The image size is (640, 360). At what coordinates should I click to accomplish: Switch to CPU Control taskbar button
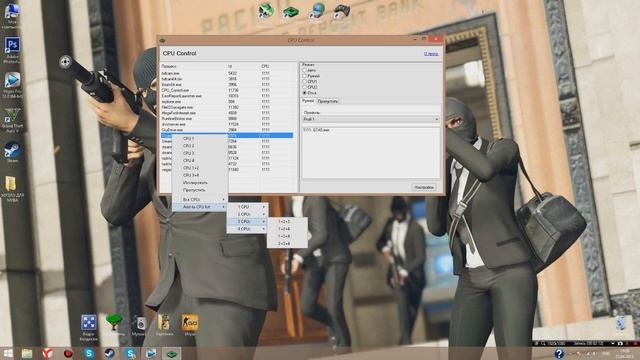point(171,353)
